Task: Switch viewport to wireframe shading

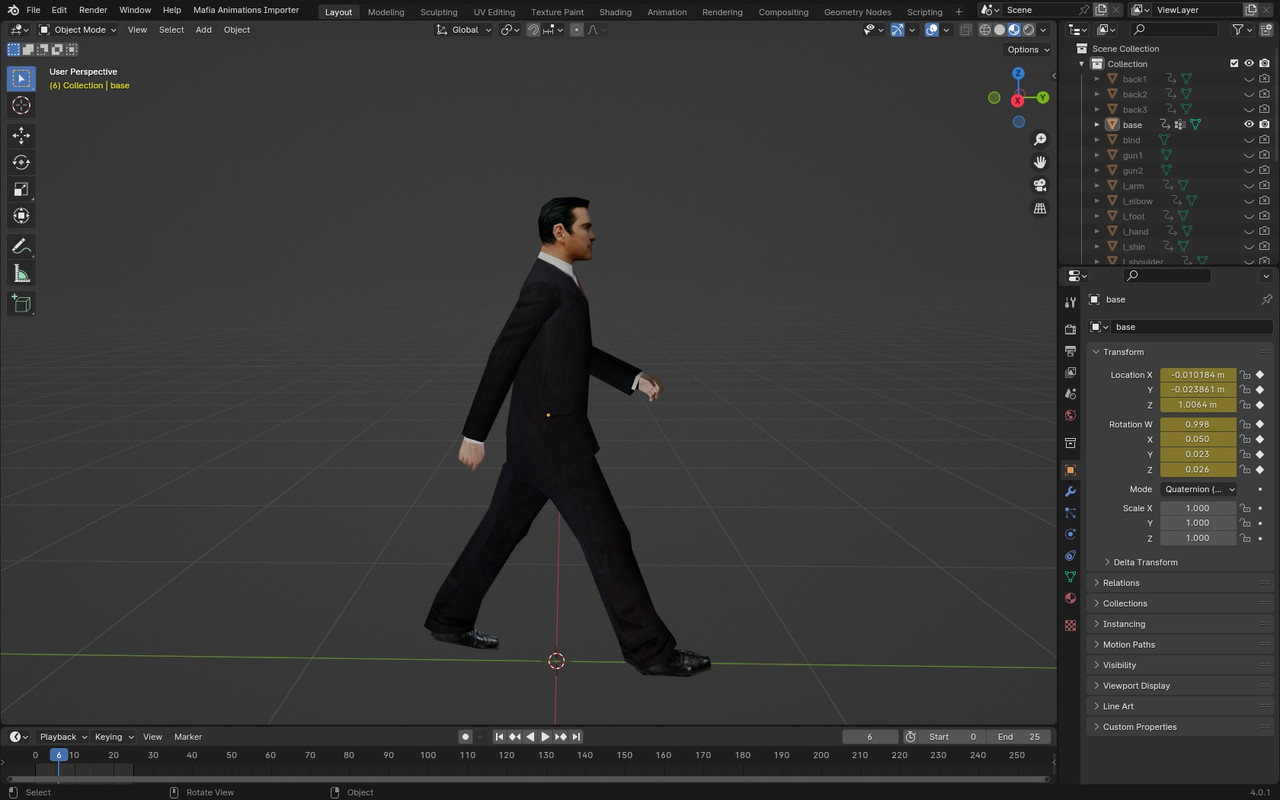Action: coord(985,30)
